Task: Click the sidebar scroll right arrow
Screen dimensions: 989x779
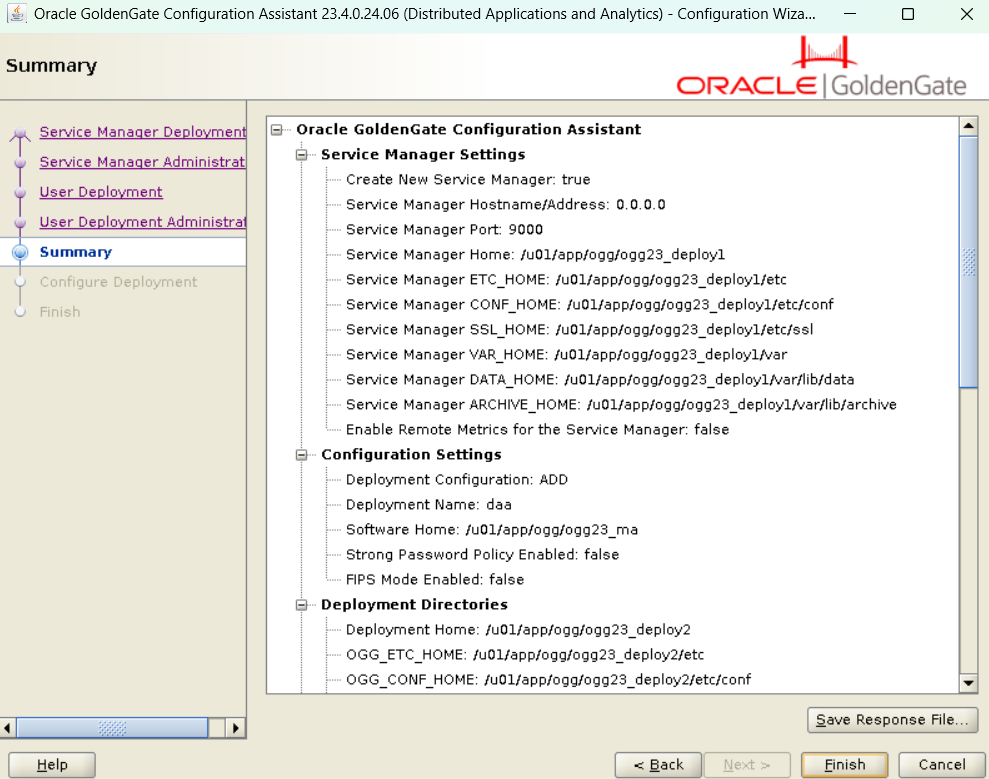Action: click(x=236, y=728)
